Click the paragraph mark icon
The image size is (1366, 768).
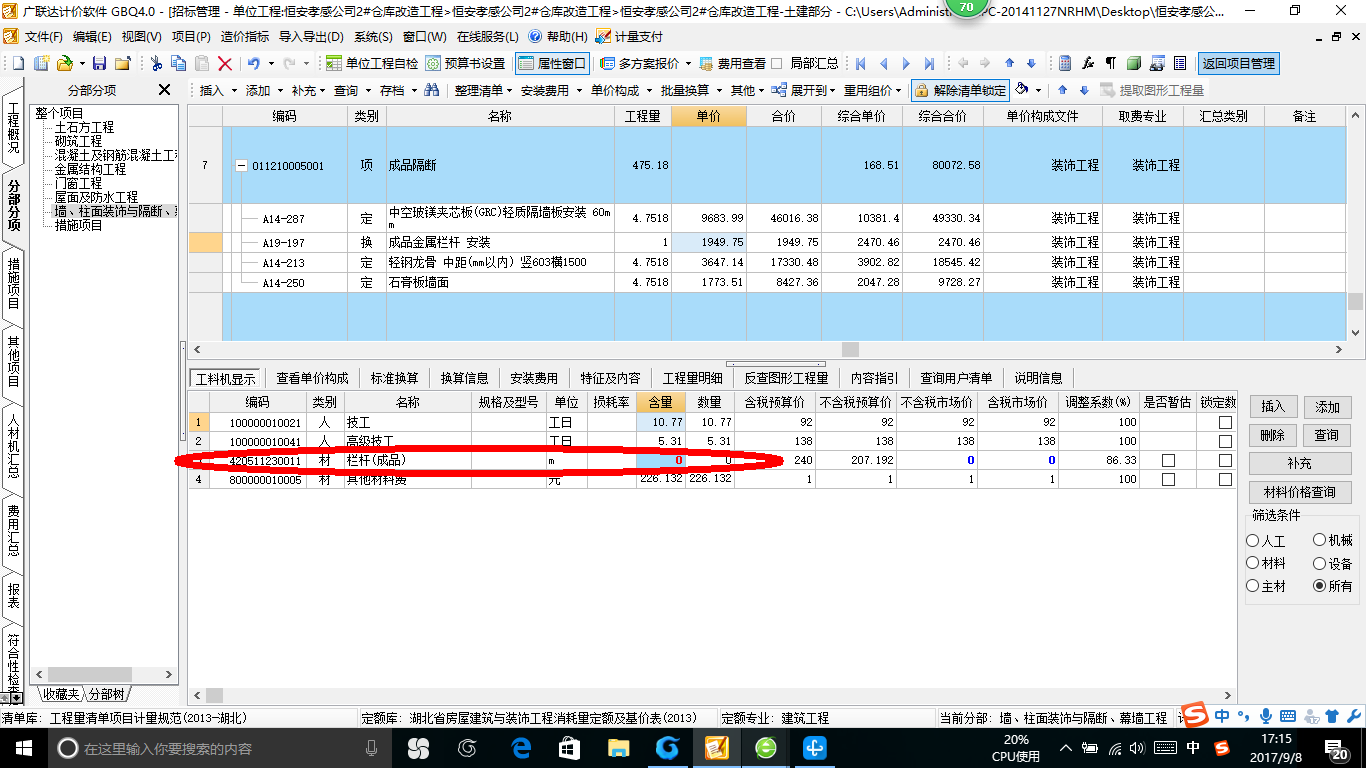tap(1111, 63)
